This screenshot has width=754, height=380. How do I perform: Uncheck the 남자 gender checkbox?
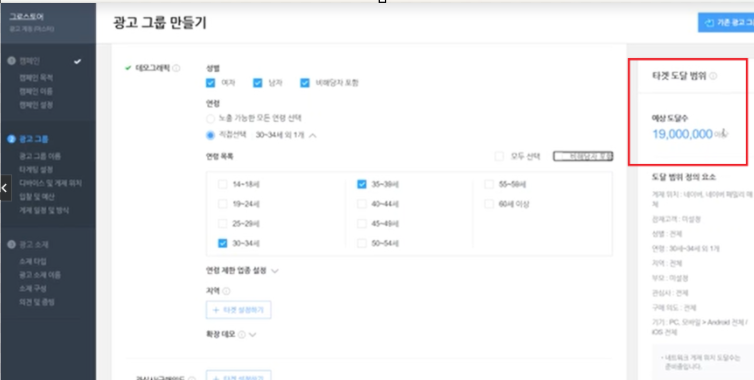[258, 83]
